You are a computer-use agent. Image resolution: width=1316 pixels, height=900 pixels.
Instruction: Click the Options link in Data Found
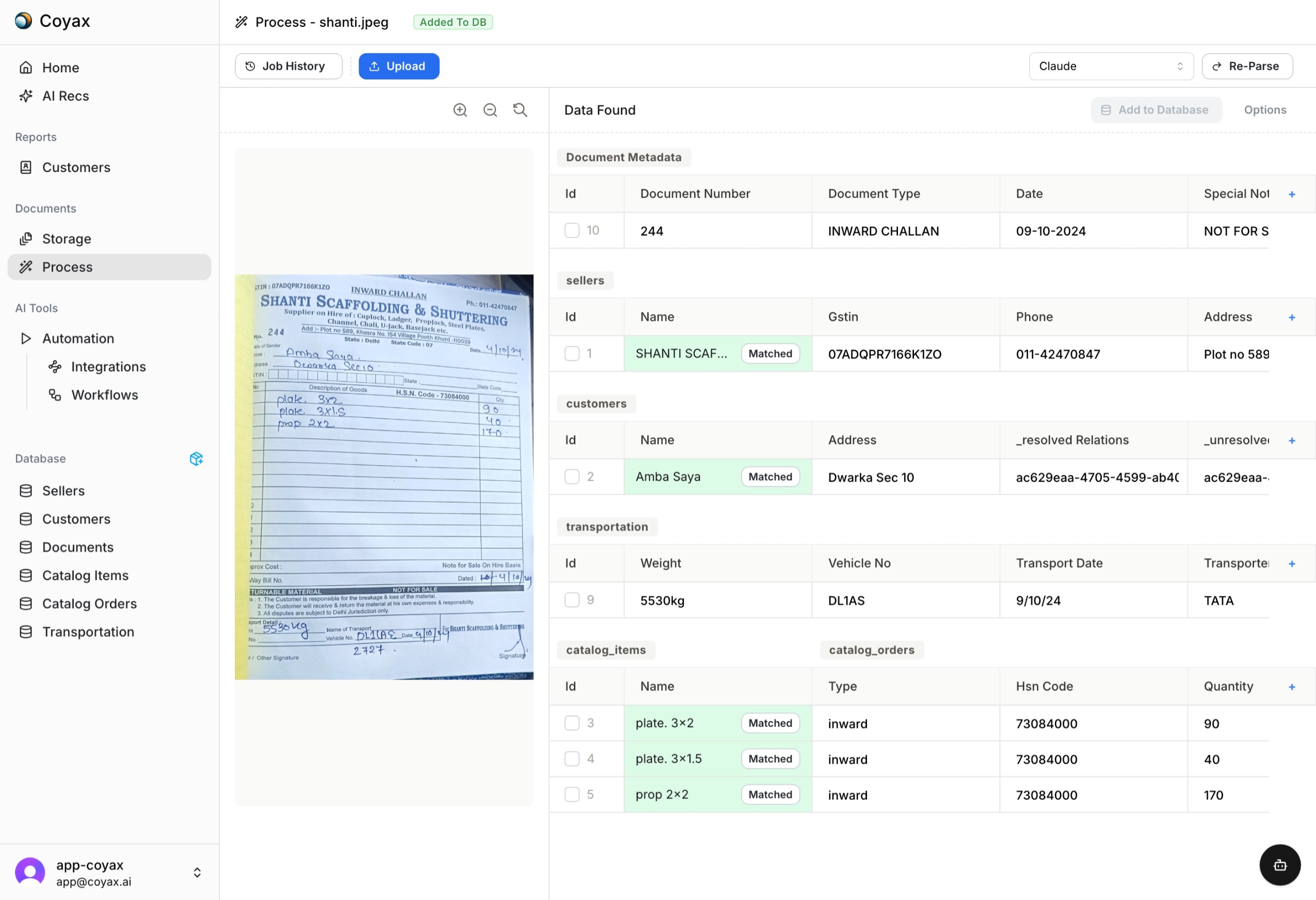click(1264, 110)
